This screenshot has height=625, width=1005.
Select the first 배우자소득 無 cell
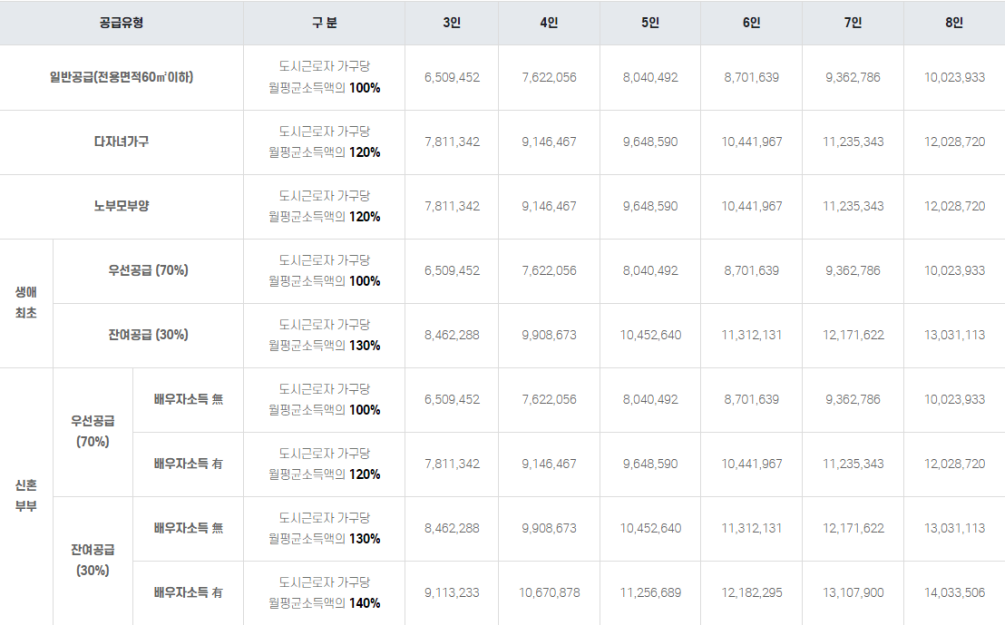(191, 399)
